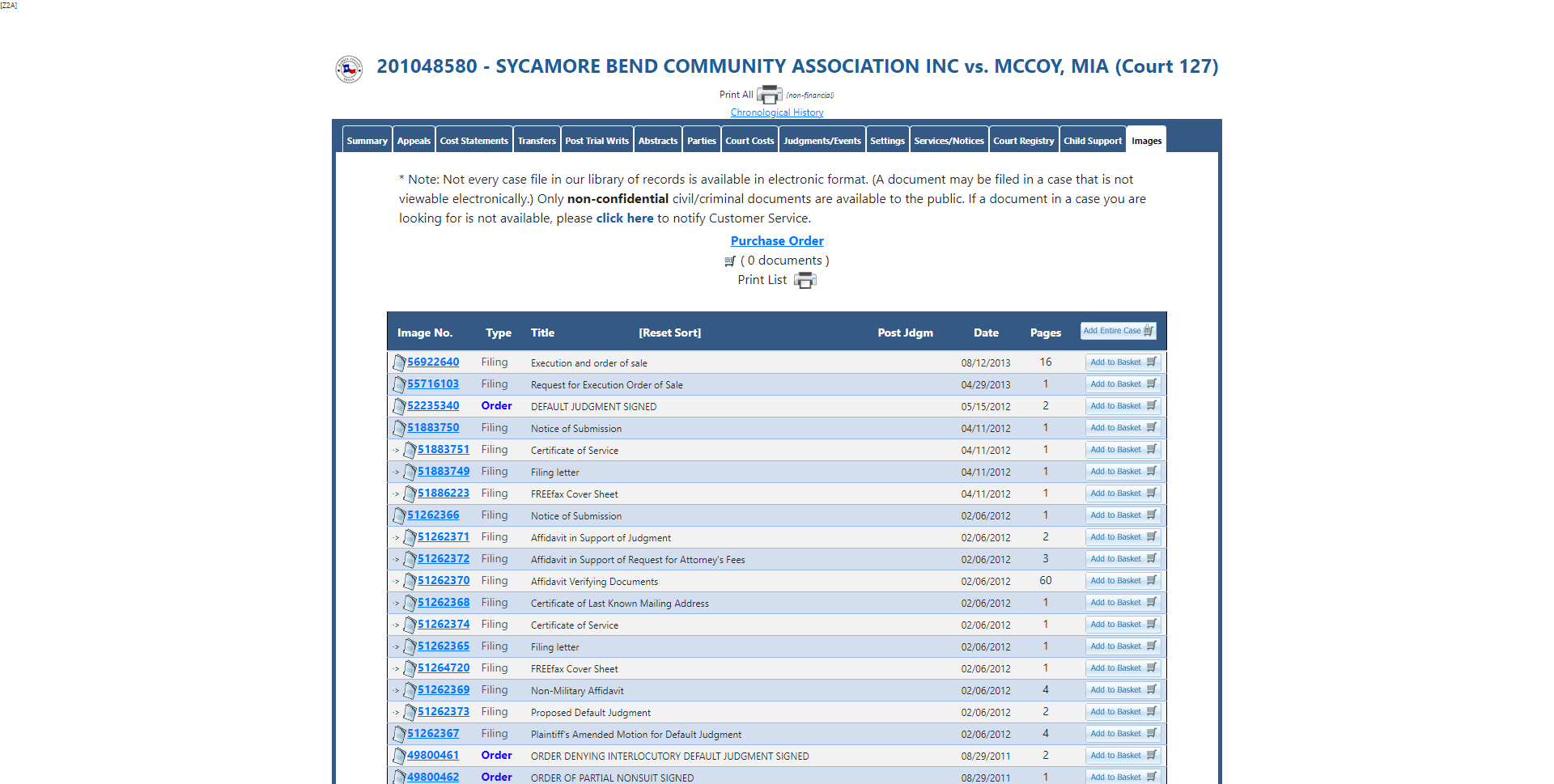This screenshot has width=1554, height=784.
Task: Go to the Parties tab
Action: coord(702,140)
